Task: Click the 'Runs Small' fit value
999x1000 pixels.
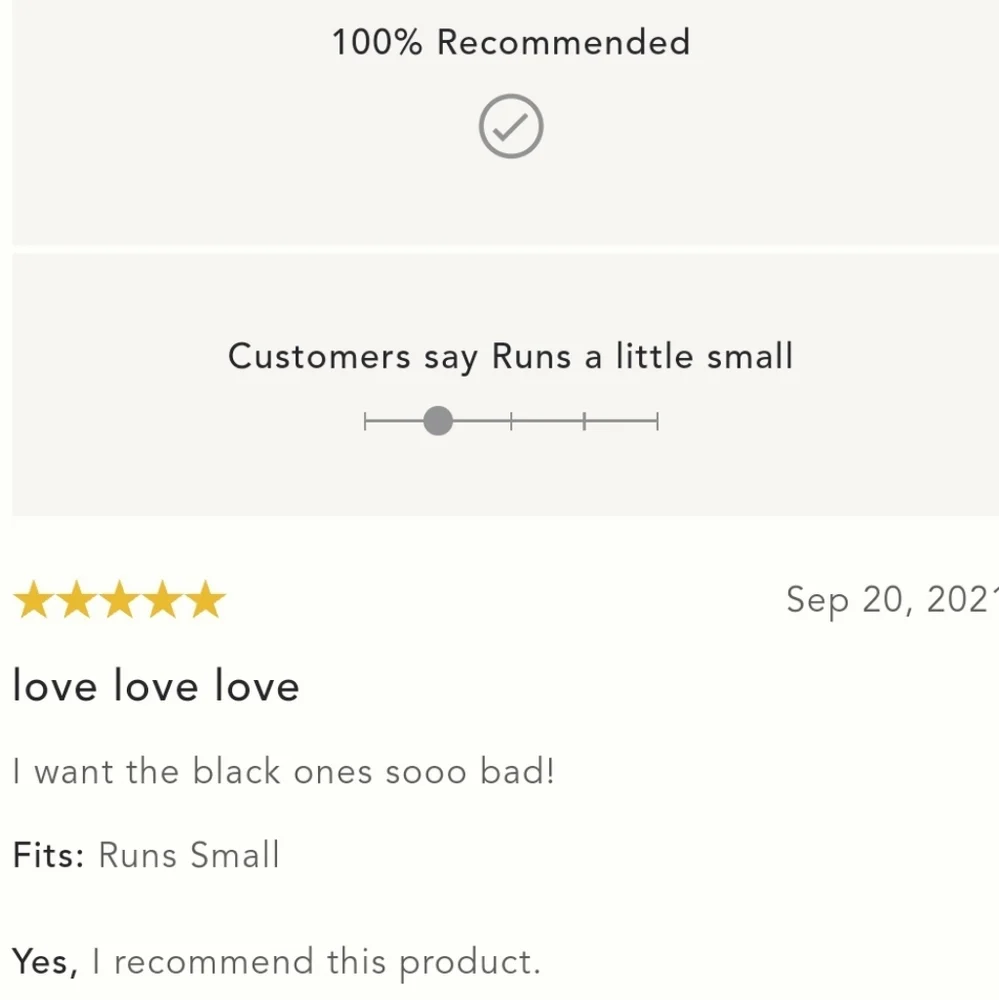Action: tap(189, 855)
